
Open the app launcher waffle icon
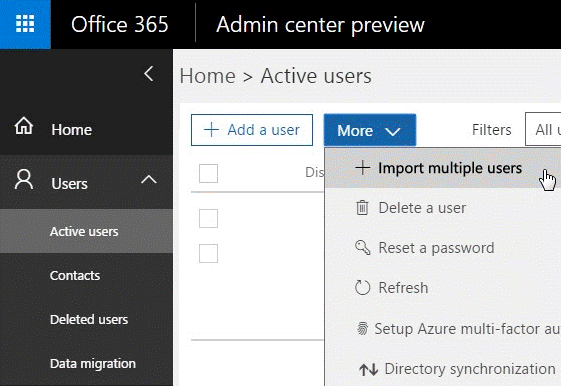click(25, 24)
